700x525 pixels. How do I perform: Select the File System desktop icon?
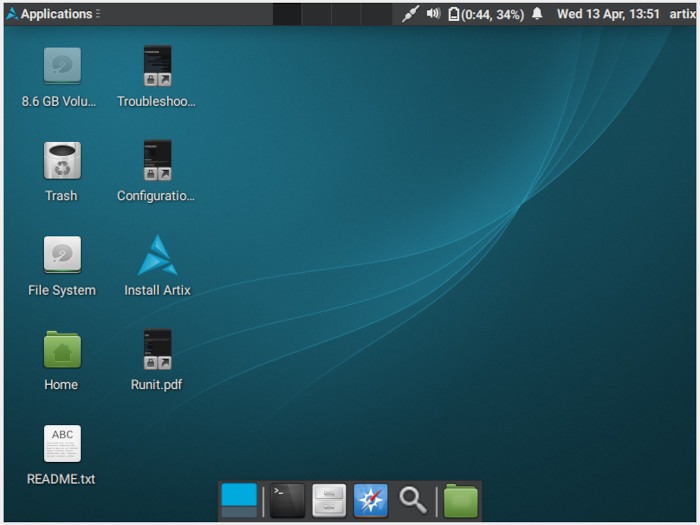click(62, 254)
